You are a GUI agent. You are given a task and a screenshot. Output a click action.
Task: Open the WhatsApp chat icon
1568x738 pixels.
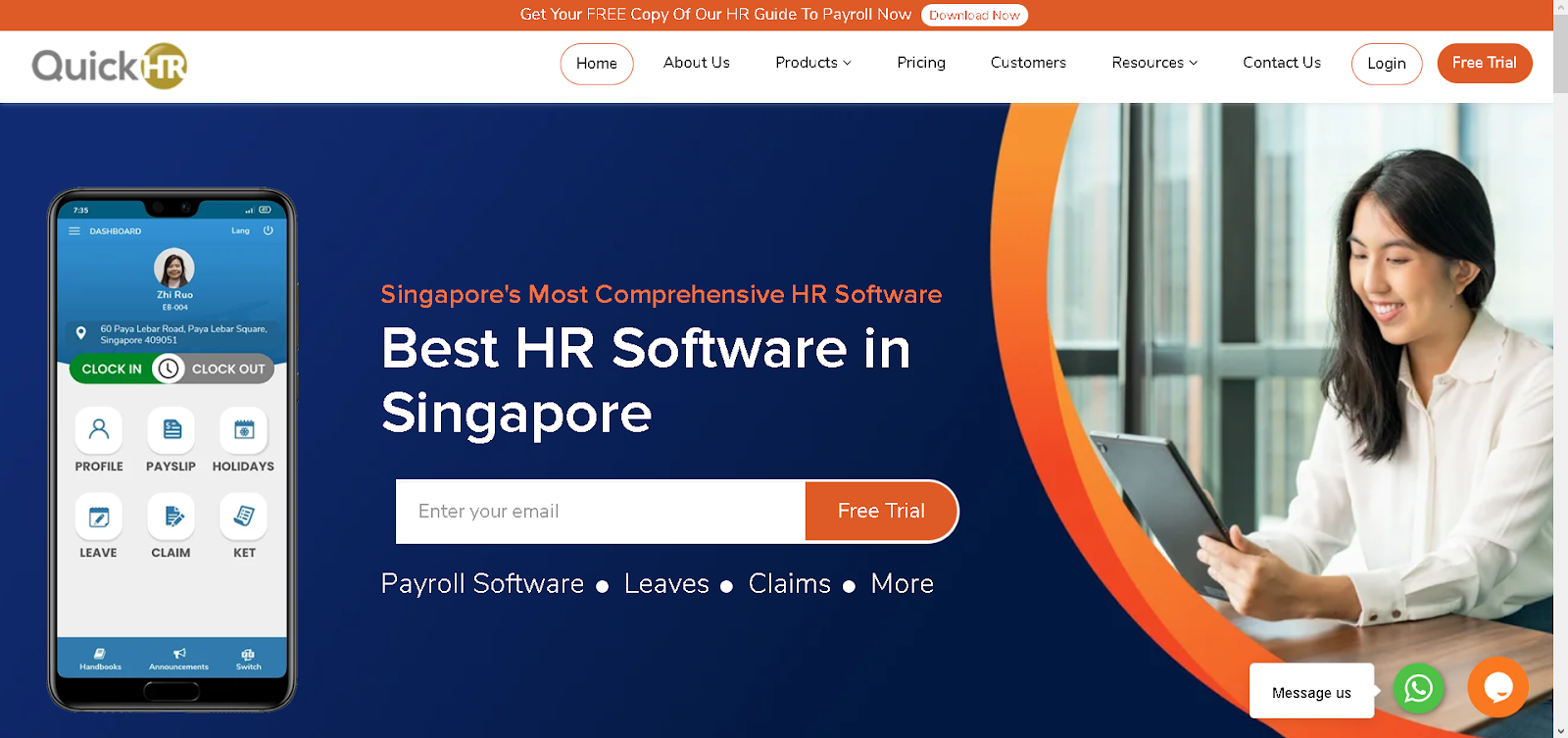(1418, 689)
